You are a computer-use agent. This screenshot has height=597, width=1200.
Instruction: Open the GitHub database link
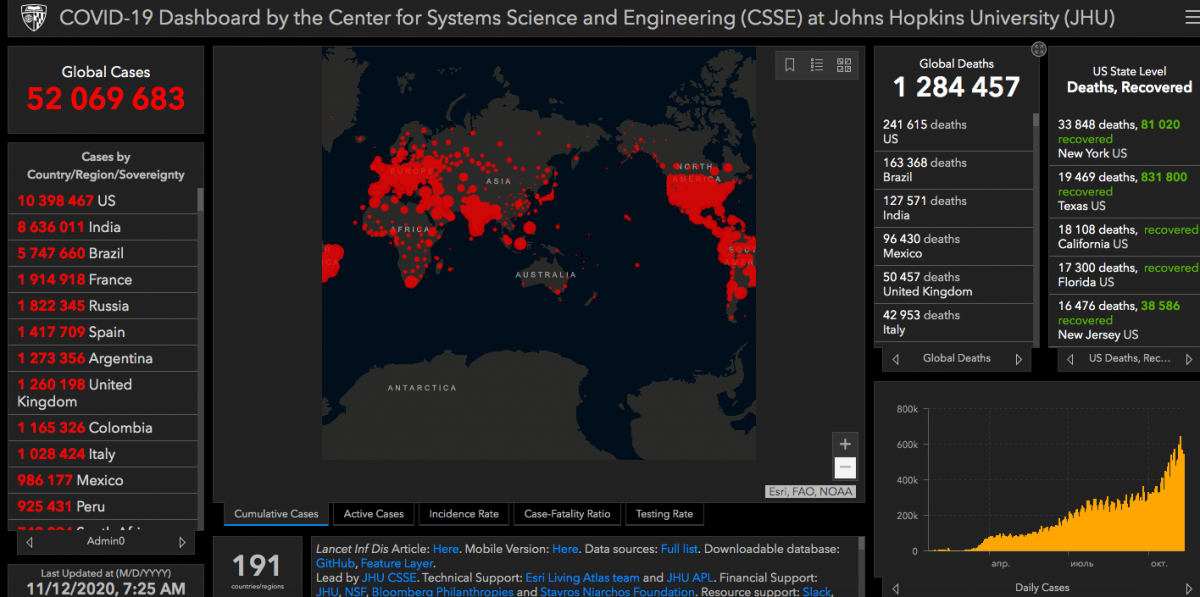[x=335, y=564]
